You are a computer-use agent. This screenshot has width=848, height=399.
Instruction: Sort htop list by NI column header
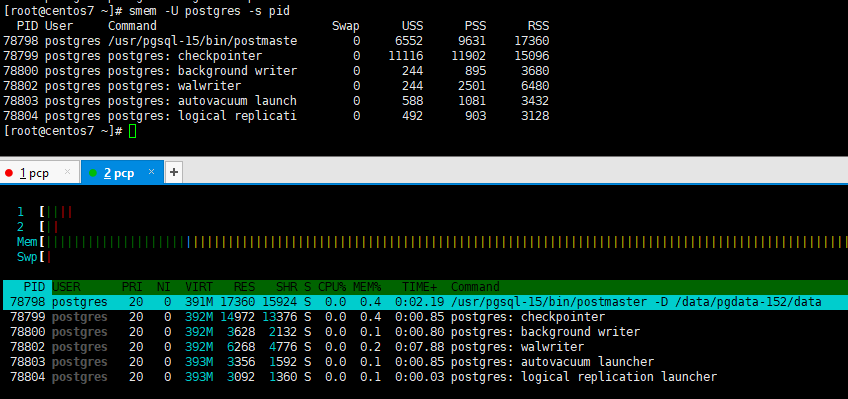point(163,287)
